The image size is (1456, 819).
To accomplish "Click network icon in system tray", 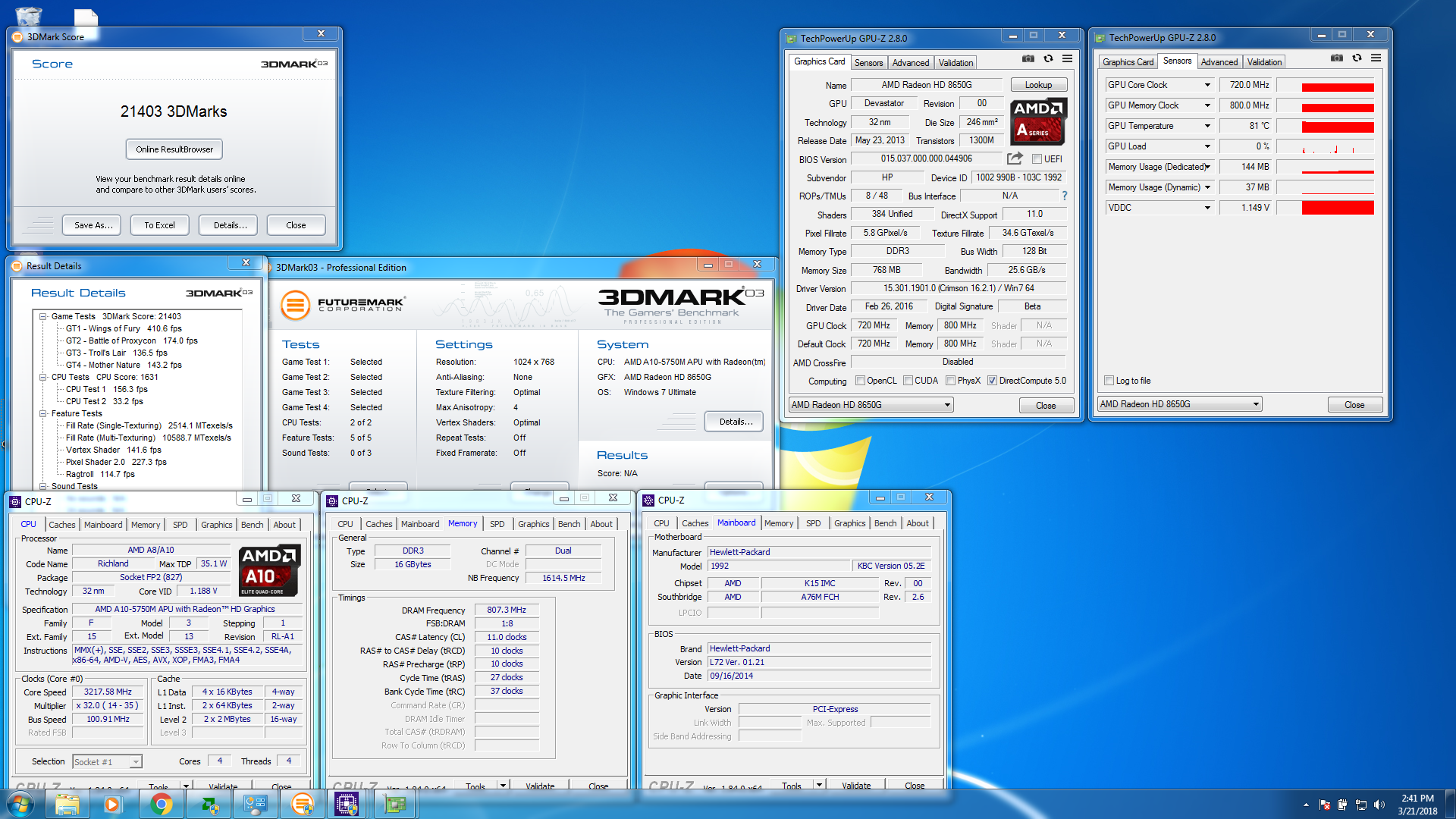I will (1360, 805).
